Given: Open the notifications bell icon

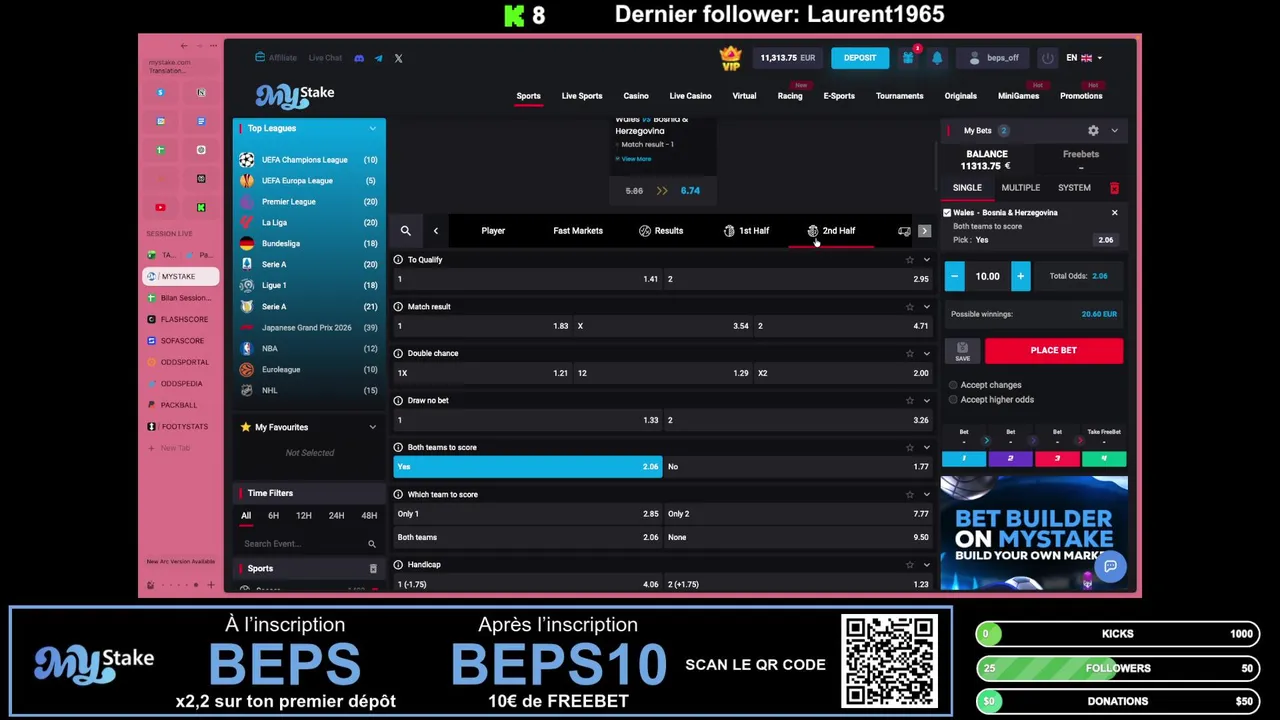Looking at the screenshot, I should click(x=937, y=58).
